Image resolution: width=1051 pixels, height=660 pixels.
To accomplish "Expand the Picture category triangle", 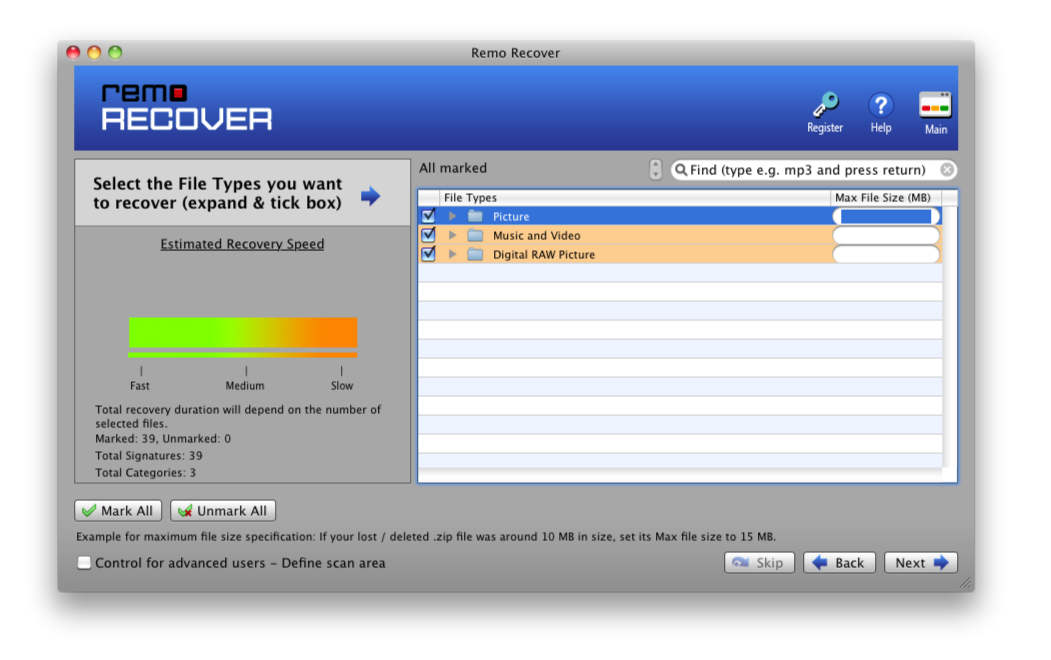I will pyautogui.click(x=452, y=216).
